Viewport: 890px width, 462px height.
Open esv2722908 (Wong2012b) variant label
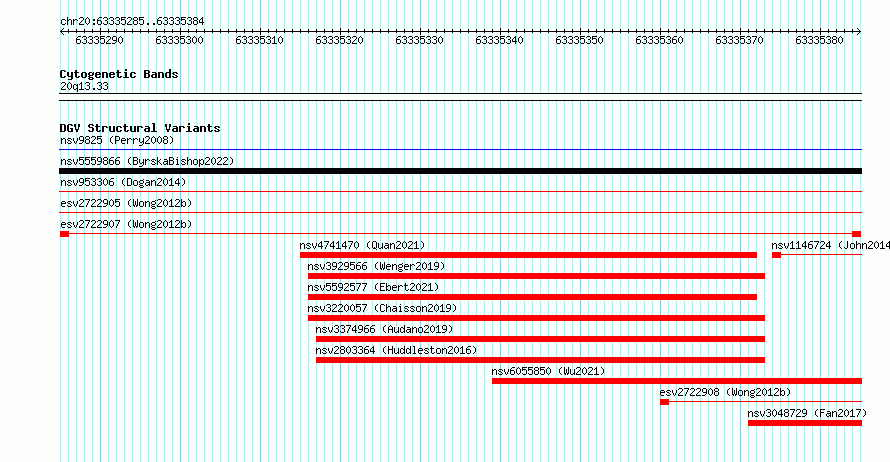(x=725, y=392)
